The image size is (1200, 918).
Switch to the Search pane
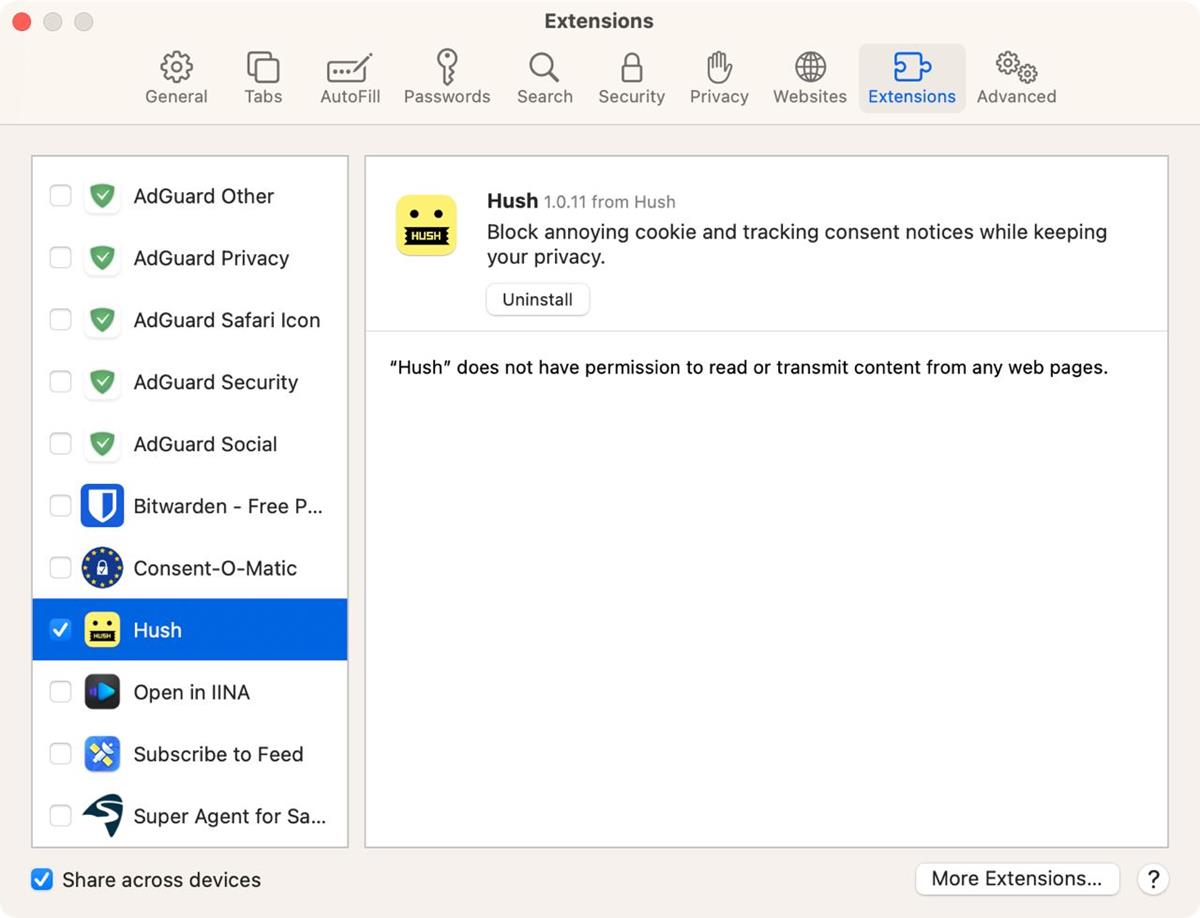pyautogui.click(x=544, y=75)
